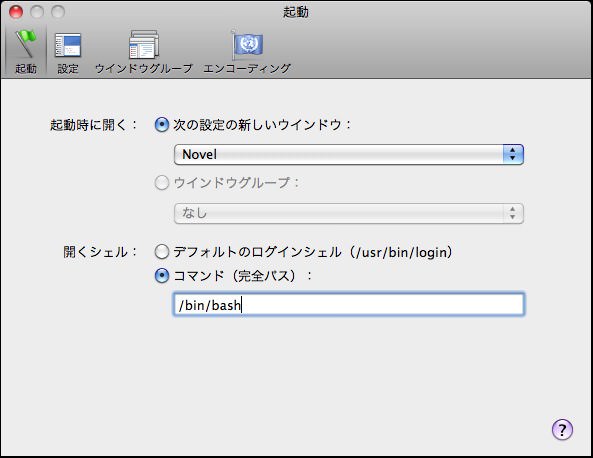The image size is (593, 458).
Task: Click the red close window button
Action: pos(16,12)
